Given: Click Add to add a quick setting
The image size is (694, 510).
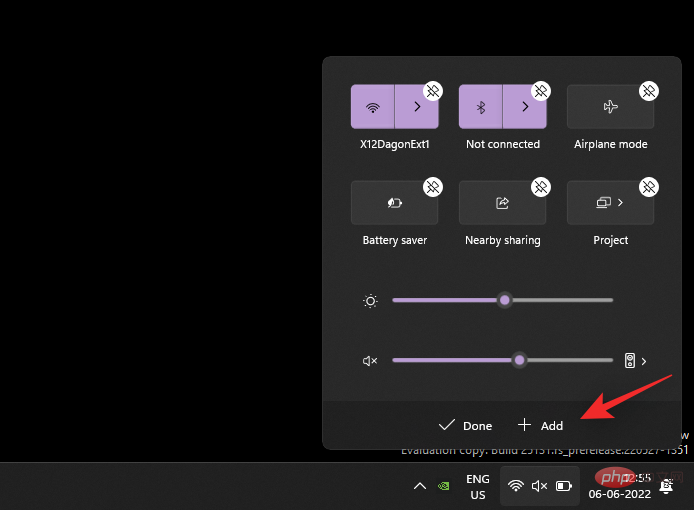Looking at the screenshot, I should coord(540,425).
